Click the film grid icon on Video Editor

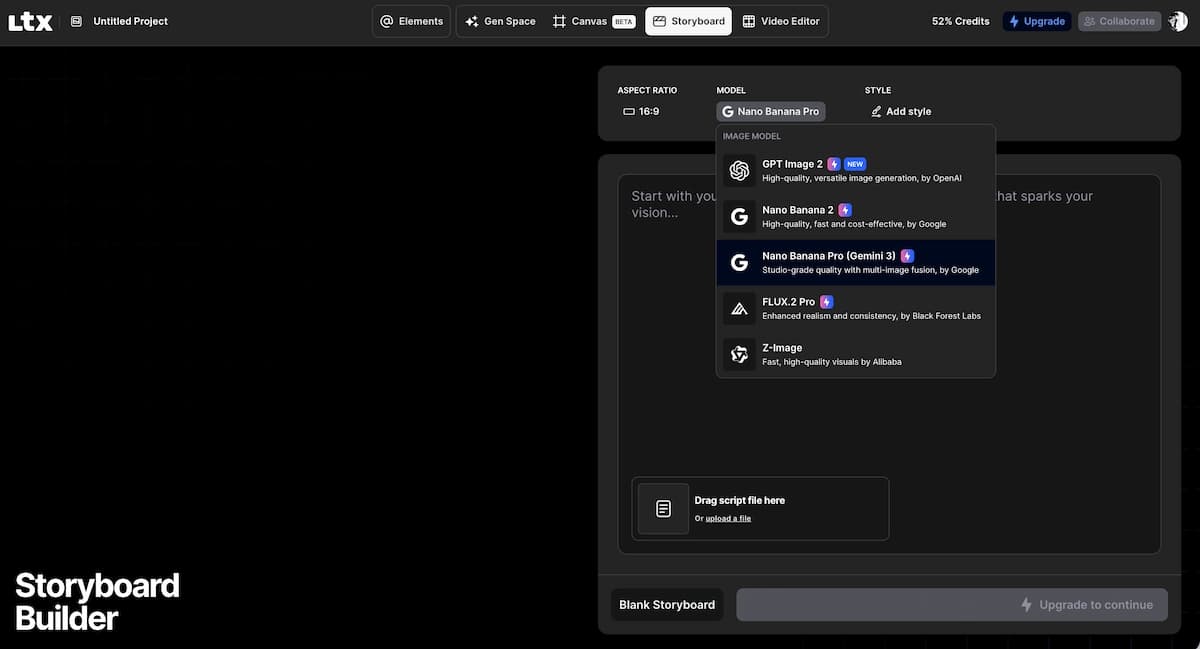tap(748, 21)
